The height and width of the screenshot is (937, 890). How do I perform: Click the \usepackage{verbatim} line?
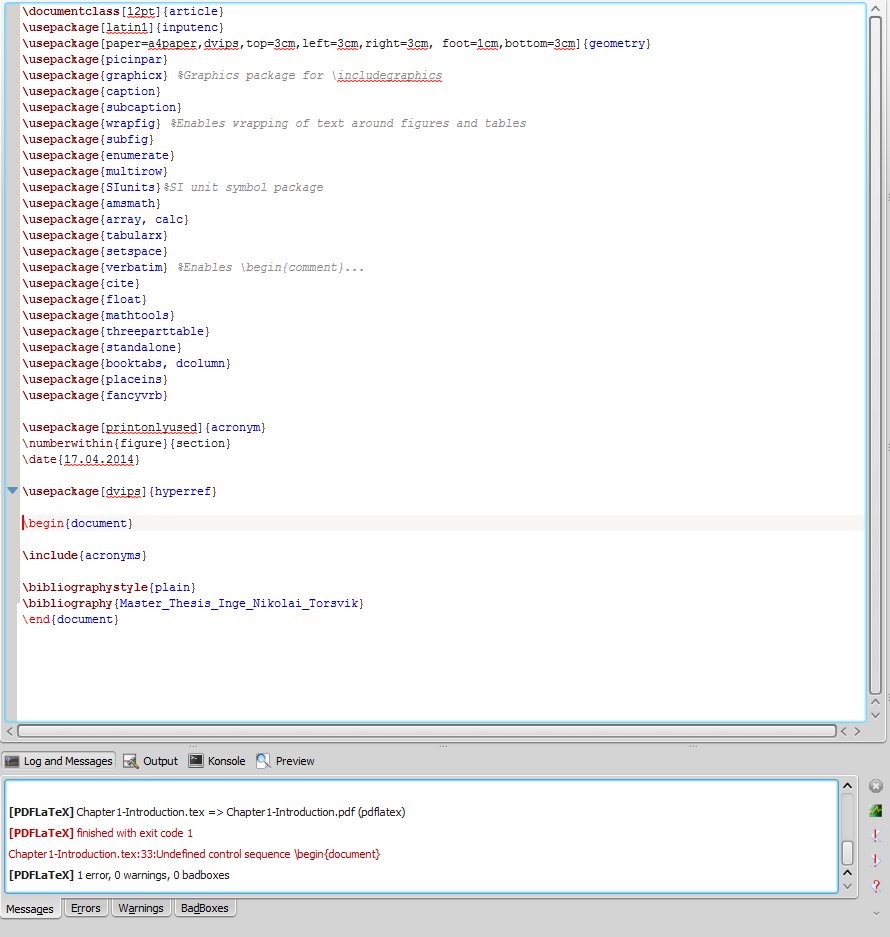(x=193, y=267)
